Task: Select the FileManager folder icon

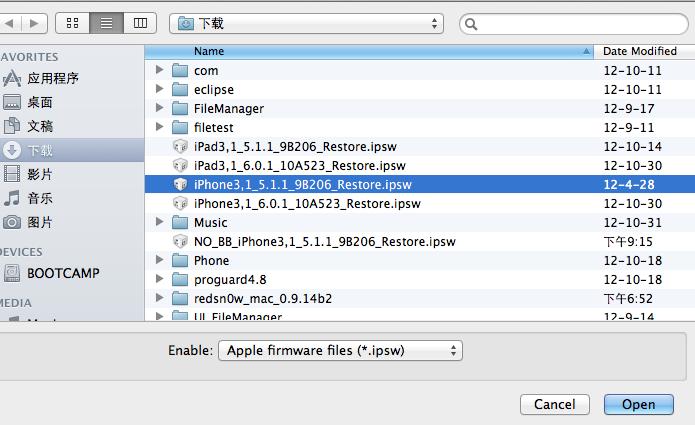Action: pyautogui.click(x=180, y=109)
